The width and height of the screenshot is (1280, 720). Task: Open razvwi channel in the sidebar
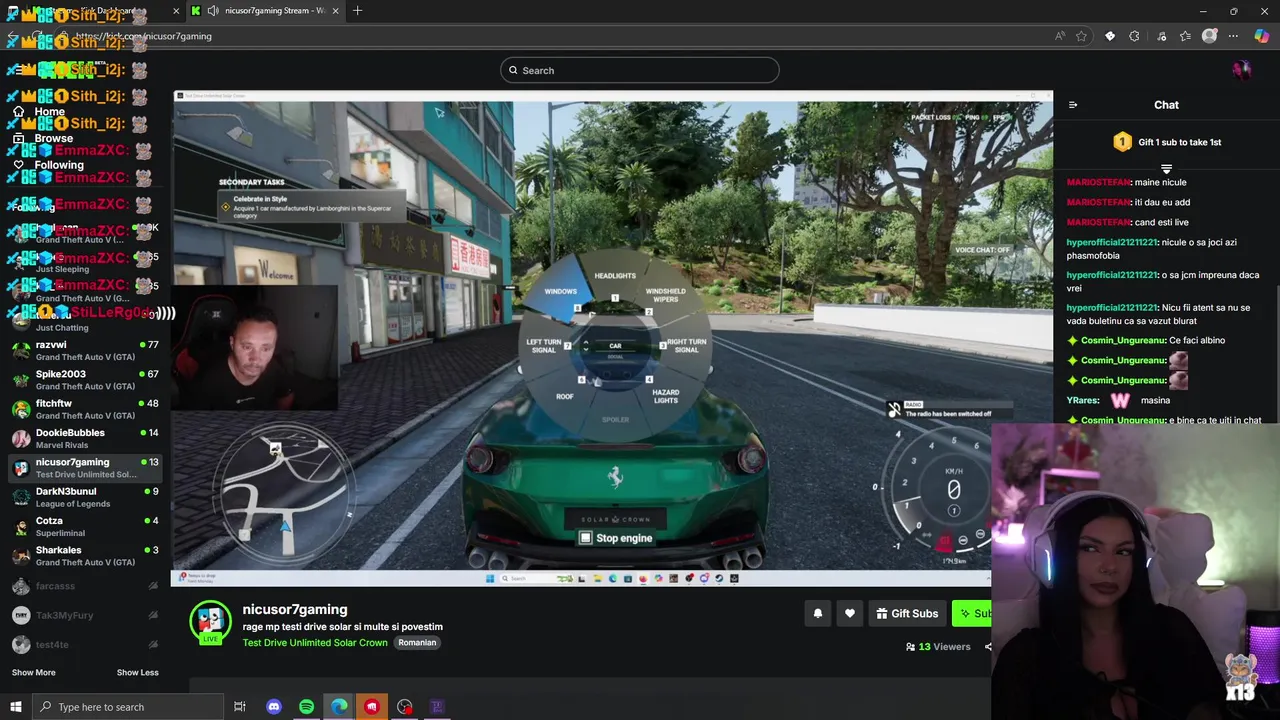(85, 350)
